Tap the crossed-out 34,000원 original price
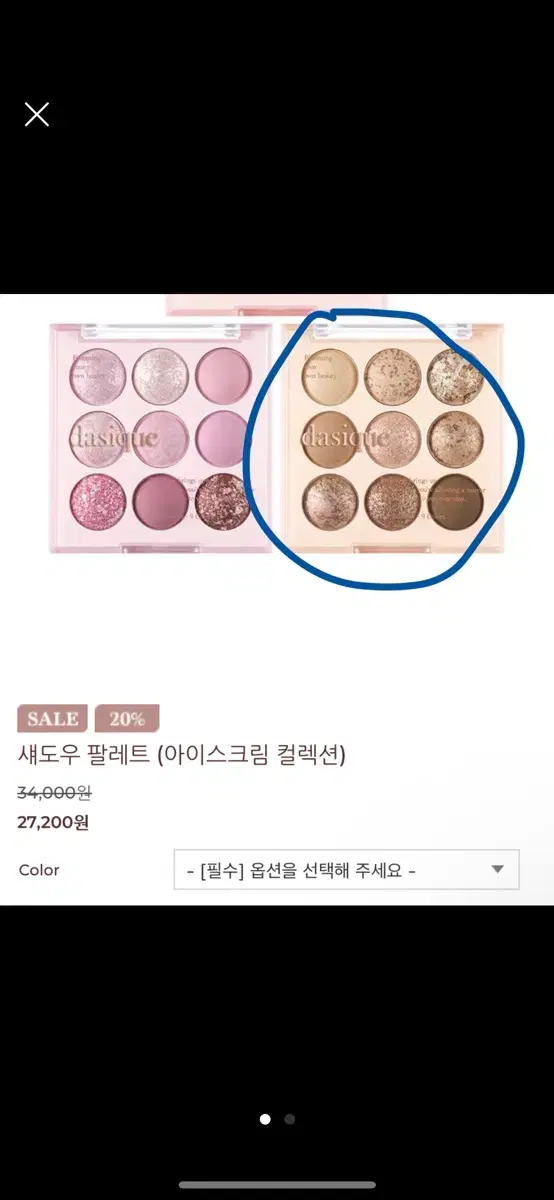554x1200 pixels. (x=54, y=793)
